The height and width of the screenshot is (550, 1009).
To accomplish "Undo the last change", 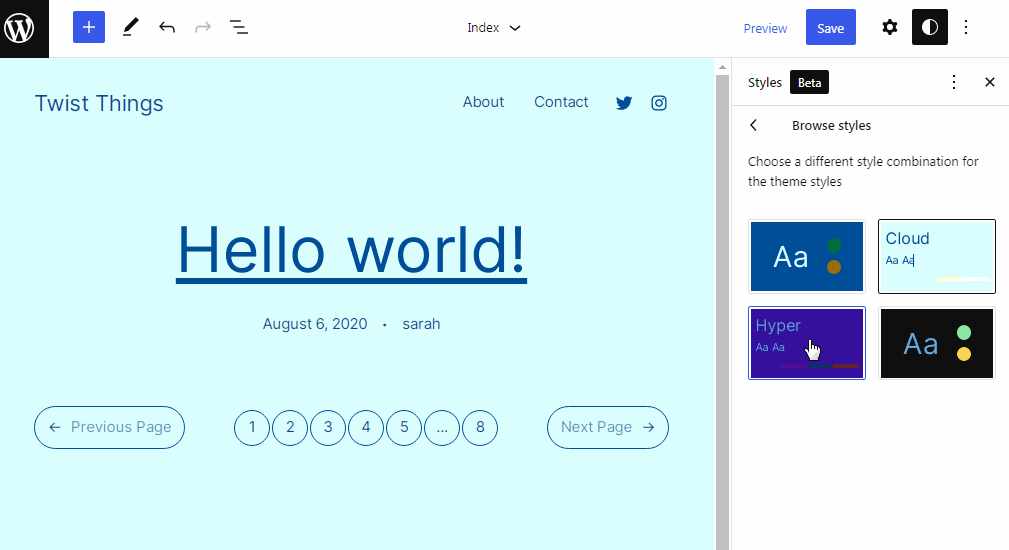I will click(x=167, y=28).
